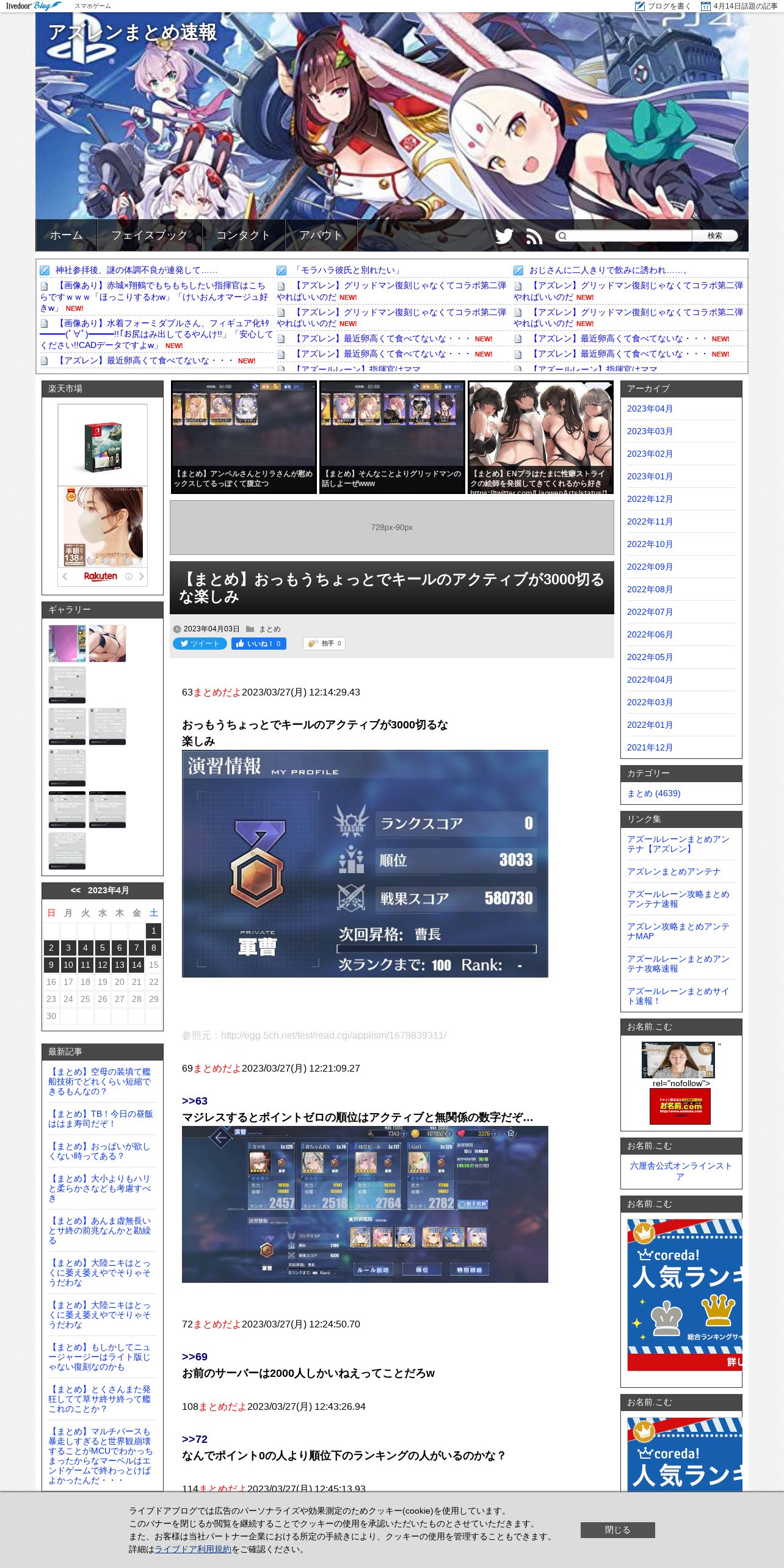Open recent article おっぱいが欲しくない時ってある？

99,1151
